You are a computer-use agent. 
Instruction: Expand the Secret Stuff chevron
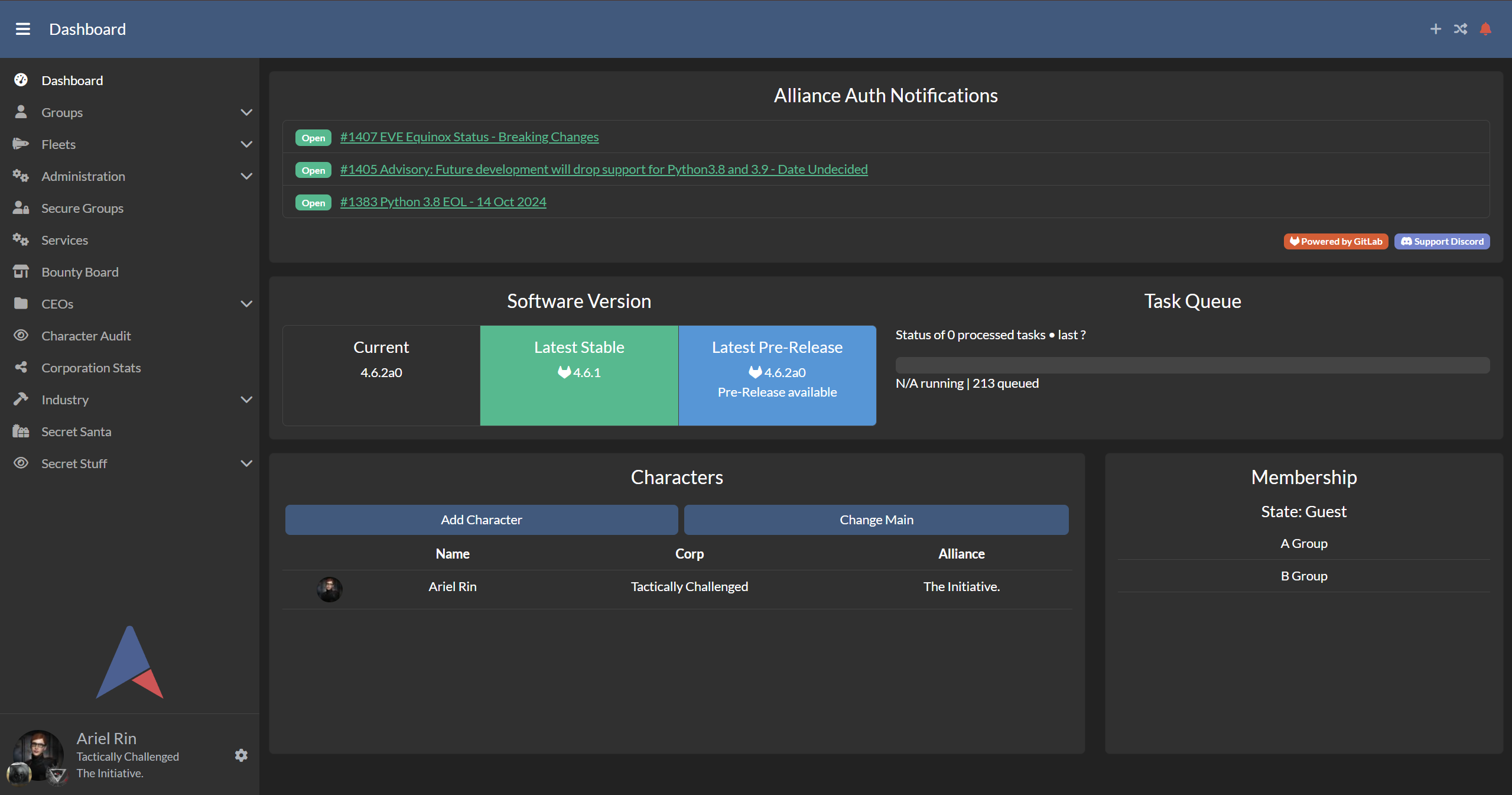(x=246, y=463)
